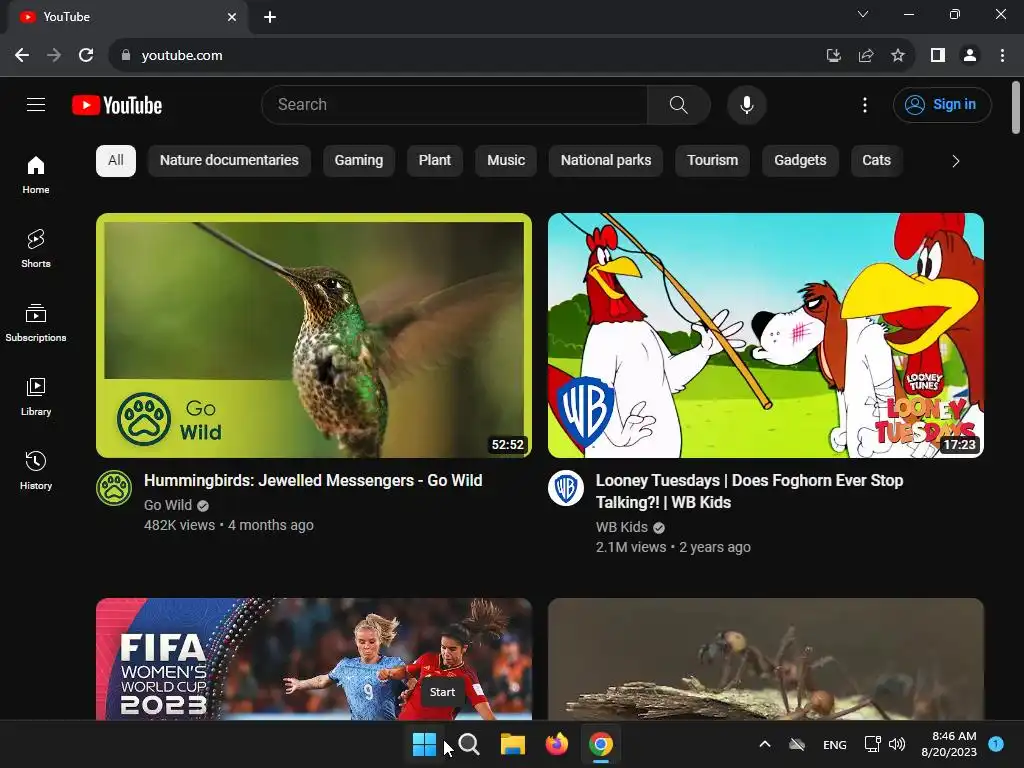The height and width of the screenshot is (768, 1024).
Task: Open the Chrome profile icon
Action: 970,56
